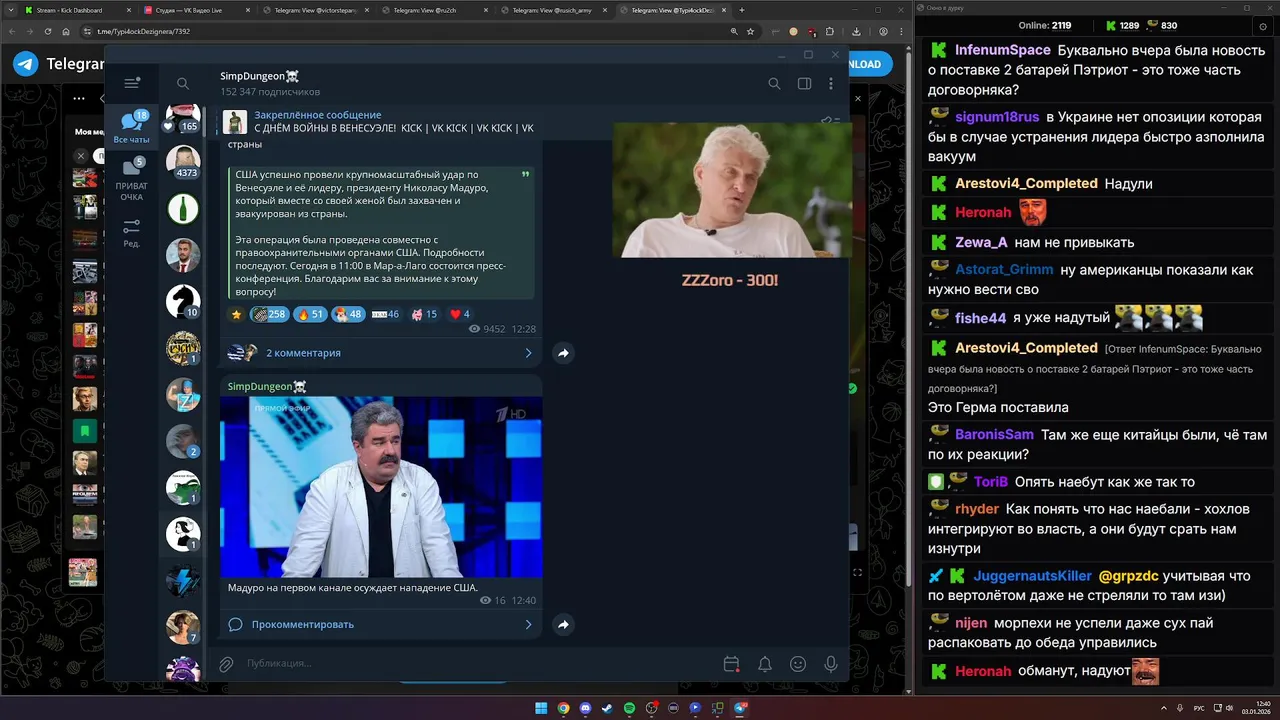The image size is (1280, 720).
Task: Click the voice message microphone icon
Action: coord(831,664)
